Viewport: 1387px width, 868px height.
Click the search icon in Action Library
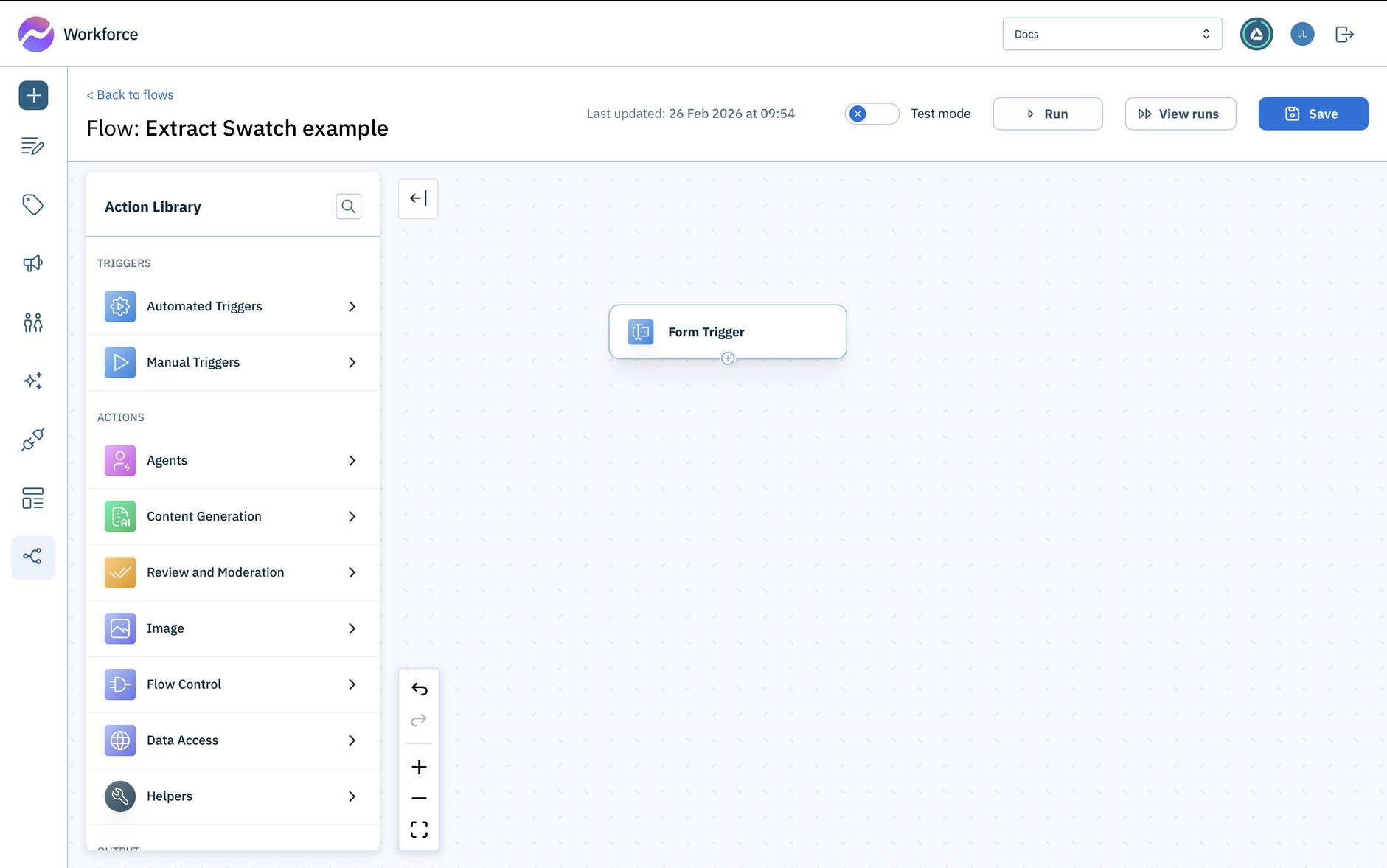pyautogui.click(x=348, y=206)
